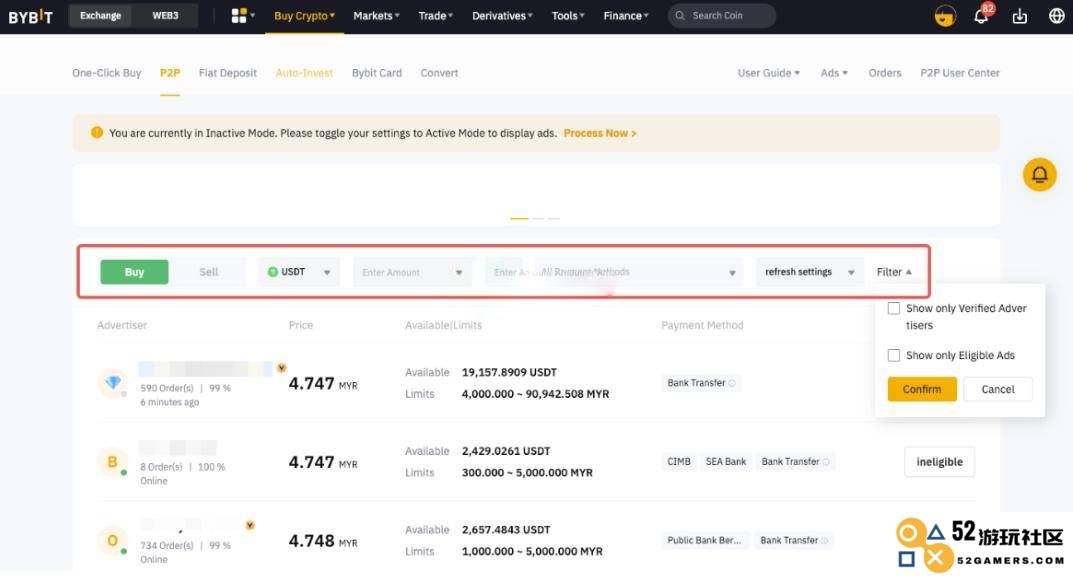
Task: Open the Derivatives menu
Action: point(502,16)
